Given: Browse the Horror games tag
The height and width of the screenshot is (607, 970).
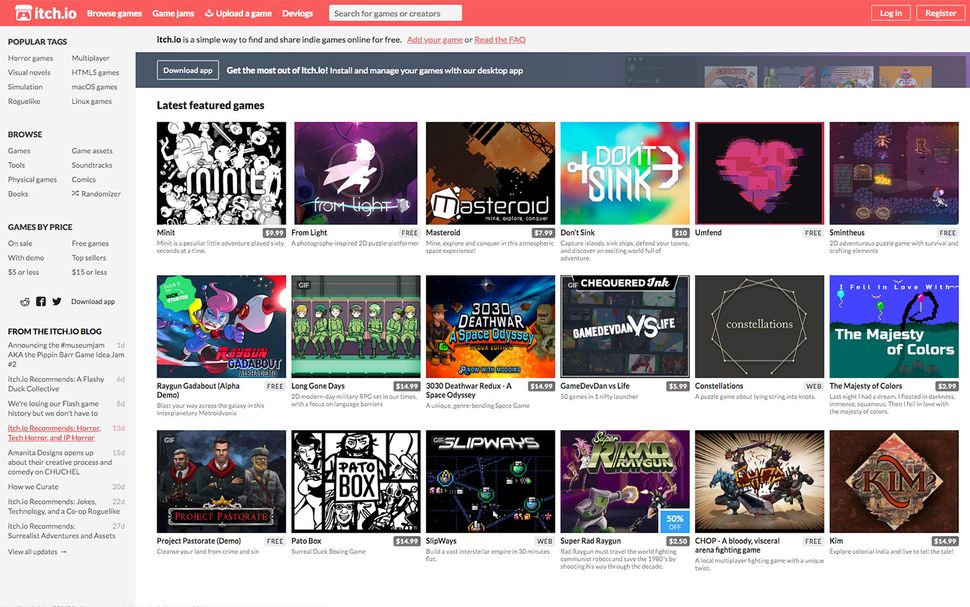Looking at the screenshot, I should coord(31,57).
